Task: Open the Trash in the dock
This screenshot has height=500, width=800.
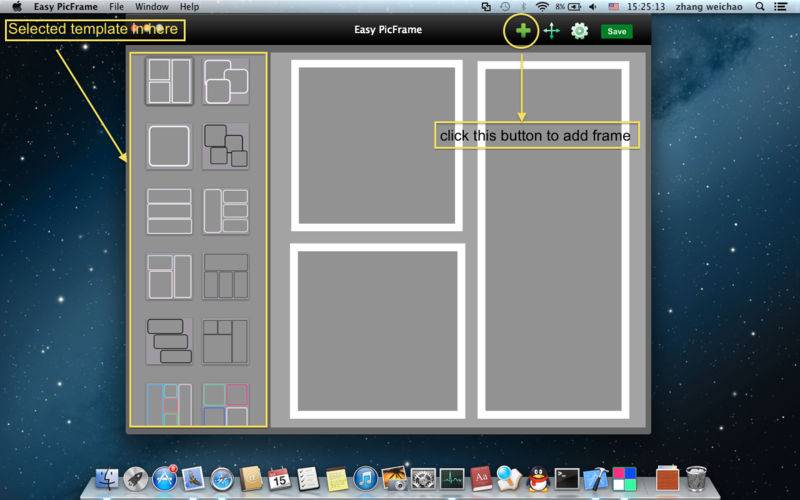Action: tap(697, 479)
